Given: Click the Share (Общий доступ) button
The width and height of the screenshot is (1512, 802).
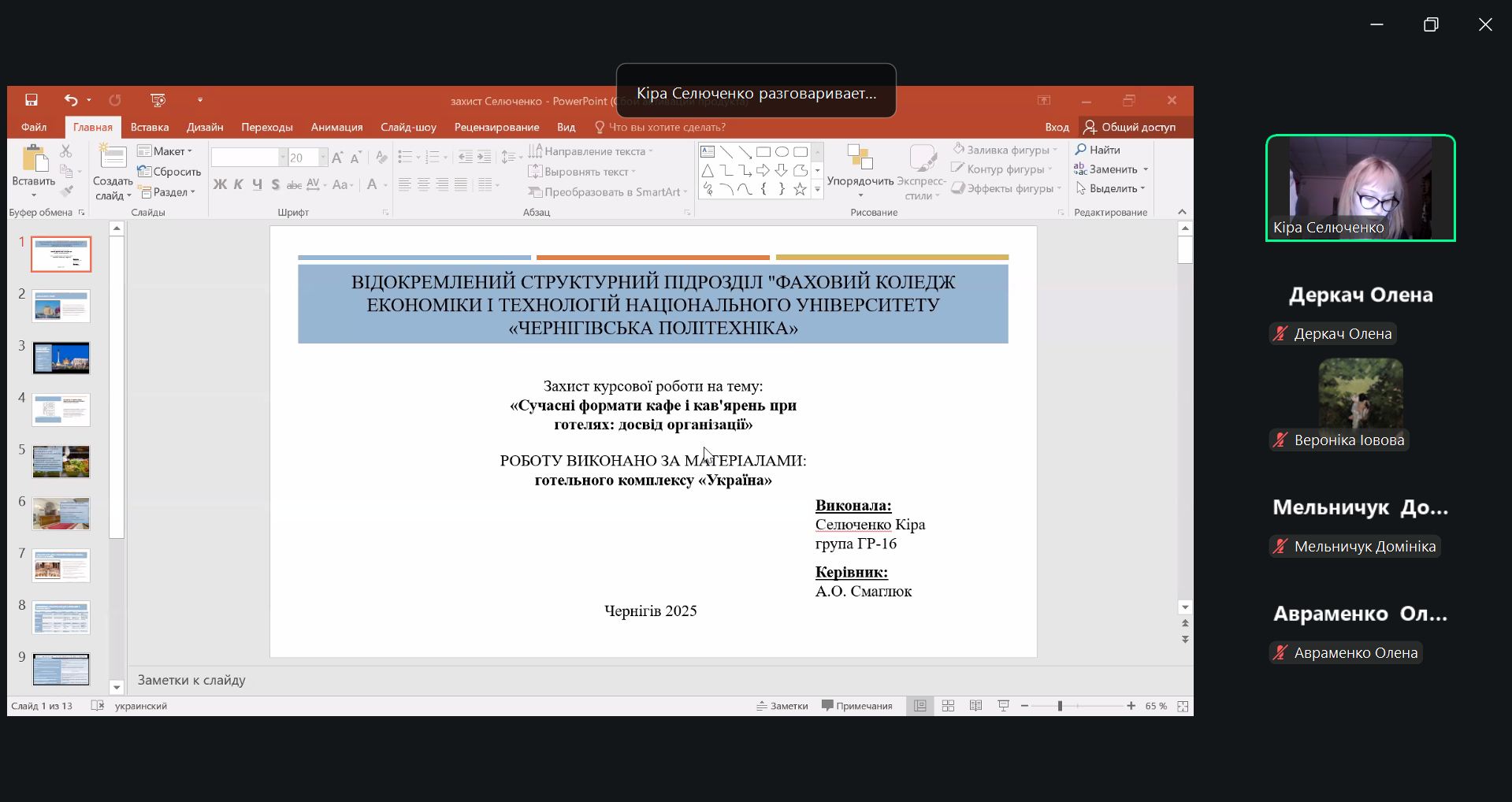Looking at the screenshot, I should pyautogui.click(x=1130, y=127).
